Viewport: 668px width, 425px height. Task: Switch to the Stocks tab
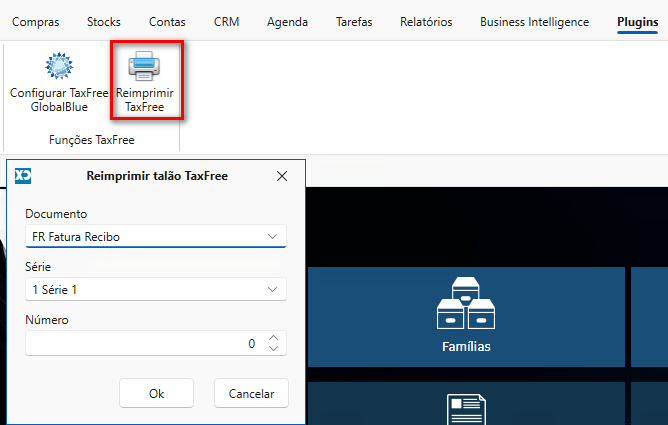point(104,22)
